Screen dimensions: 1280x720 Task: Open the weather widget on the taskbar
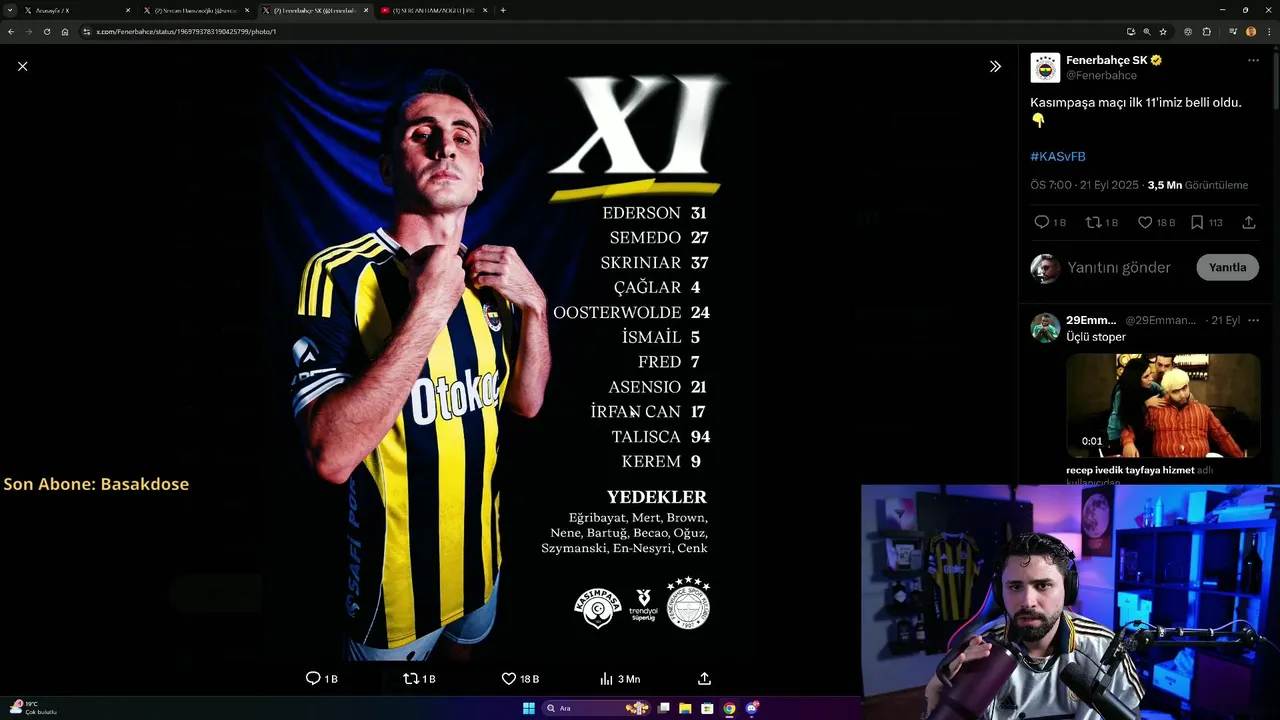pyautogui.click(x=31, y=708)
